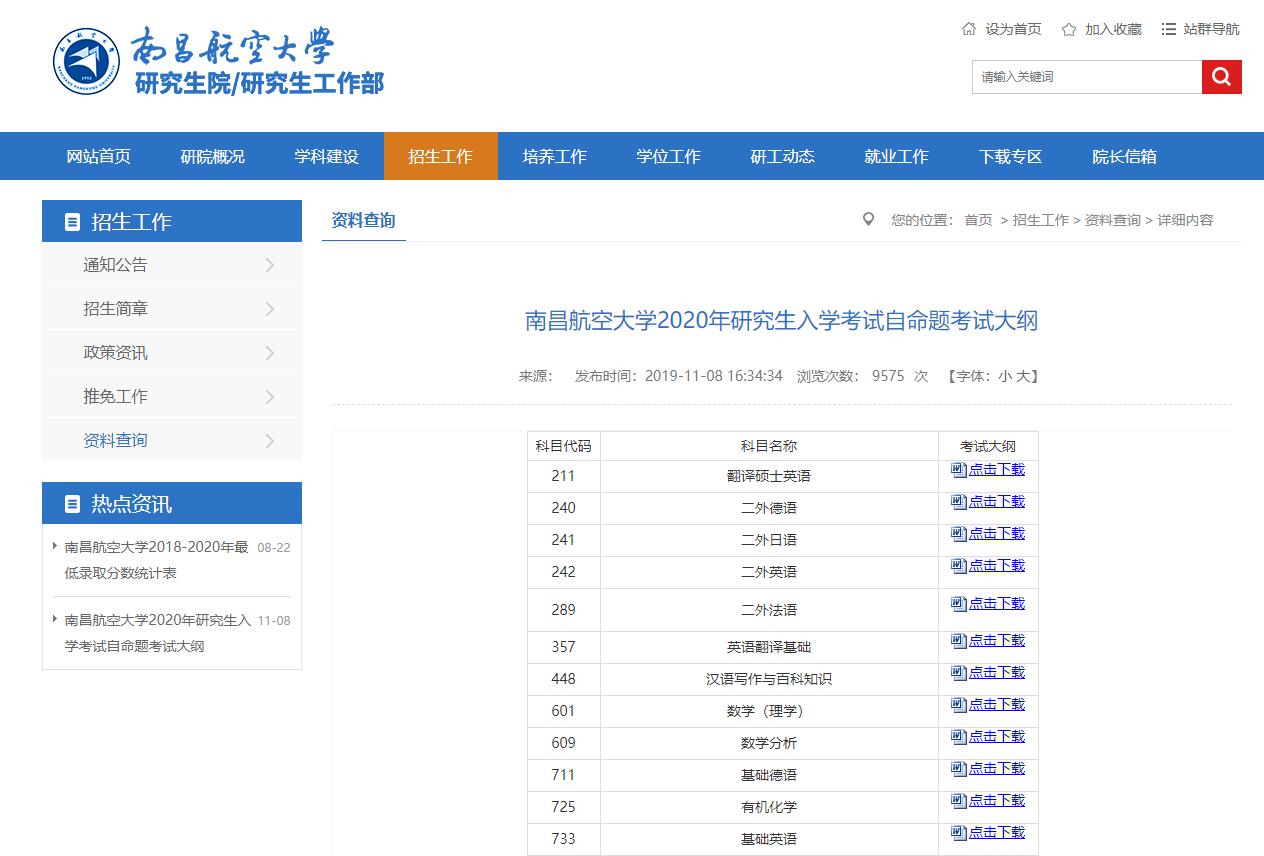Screen dimensions: 1264x856
Task: Click Word file icon for 二外法语
Action: point(959,604)
